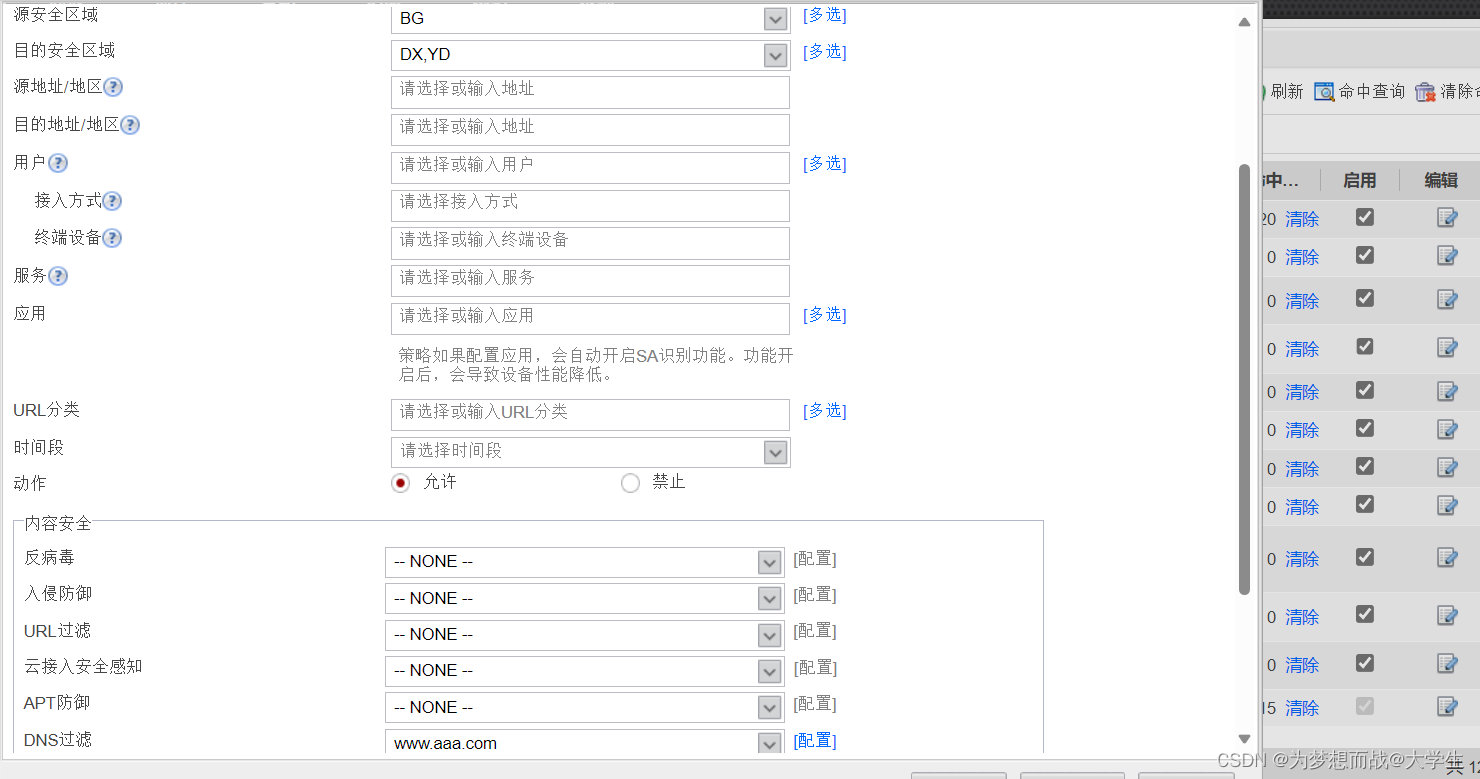1480x779 pixels.
Task: Click [多选] next to 目的安全区域
Action: [x=825, y=52]
